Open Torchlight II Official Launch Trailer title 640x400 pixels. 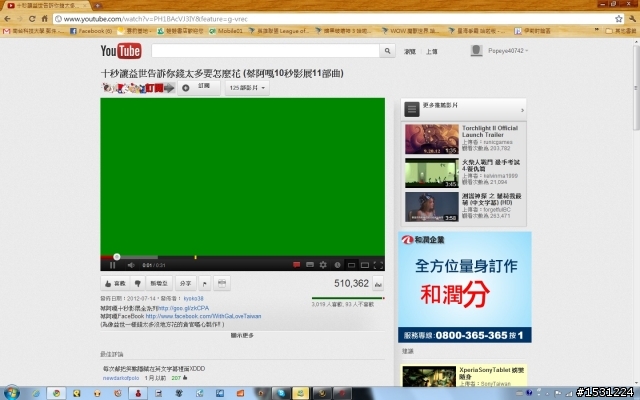[x=490, y=131]
